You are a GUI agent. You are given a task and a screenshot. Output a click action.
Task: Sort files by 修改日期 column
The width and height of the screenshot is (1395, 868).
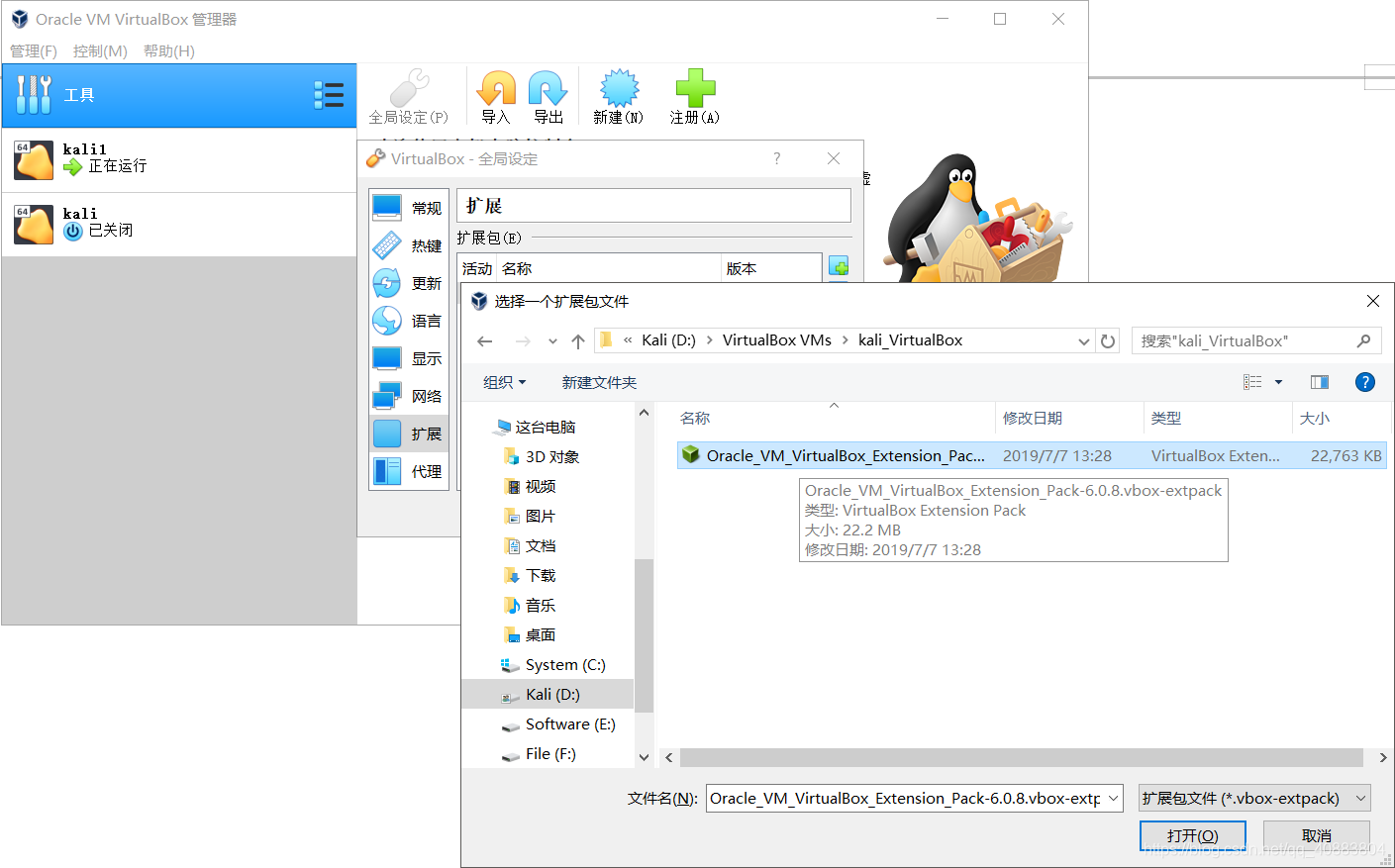pos(1069,419)
